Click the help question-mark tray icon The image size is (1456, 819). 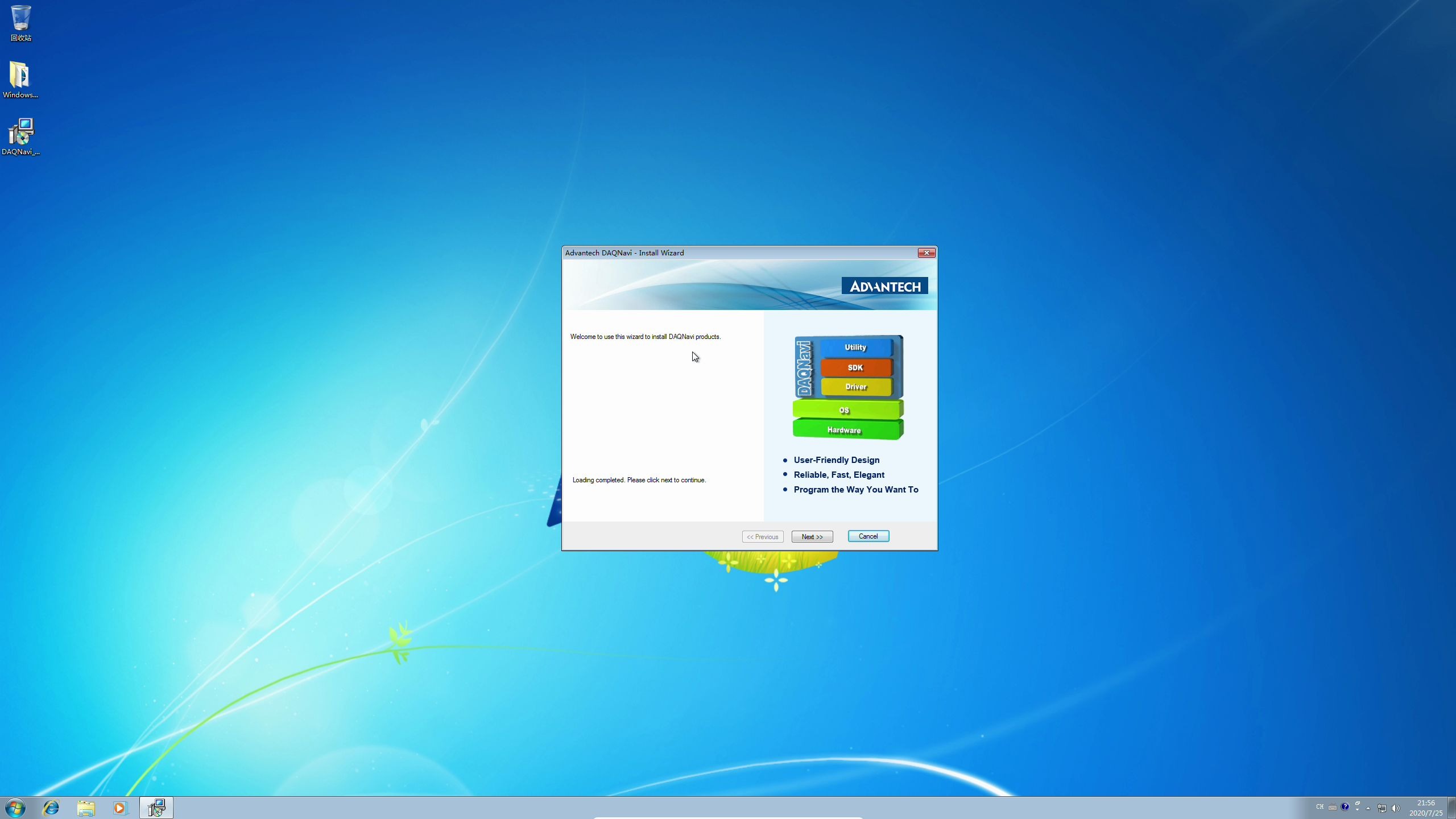point(1345,808)
